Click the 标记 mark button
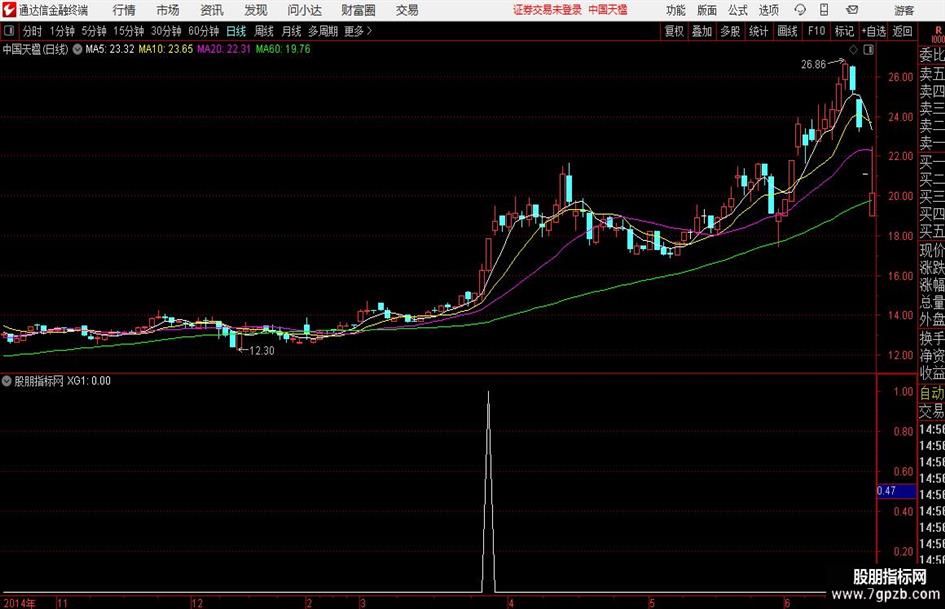 coord(844,31)
